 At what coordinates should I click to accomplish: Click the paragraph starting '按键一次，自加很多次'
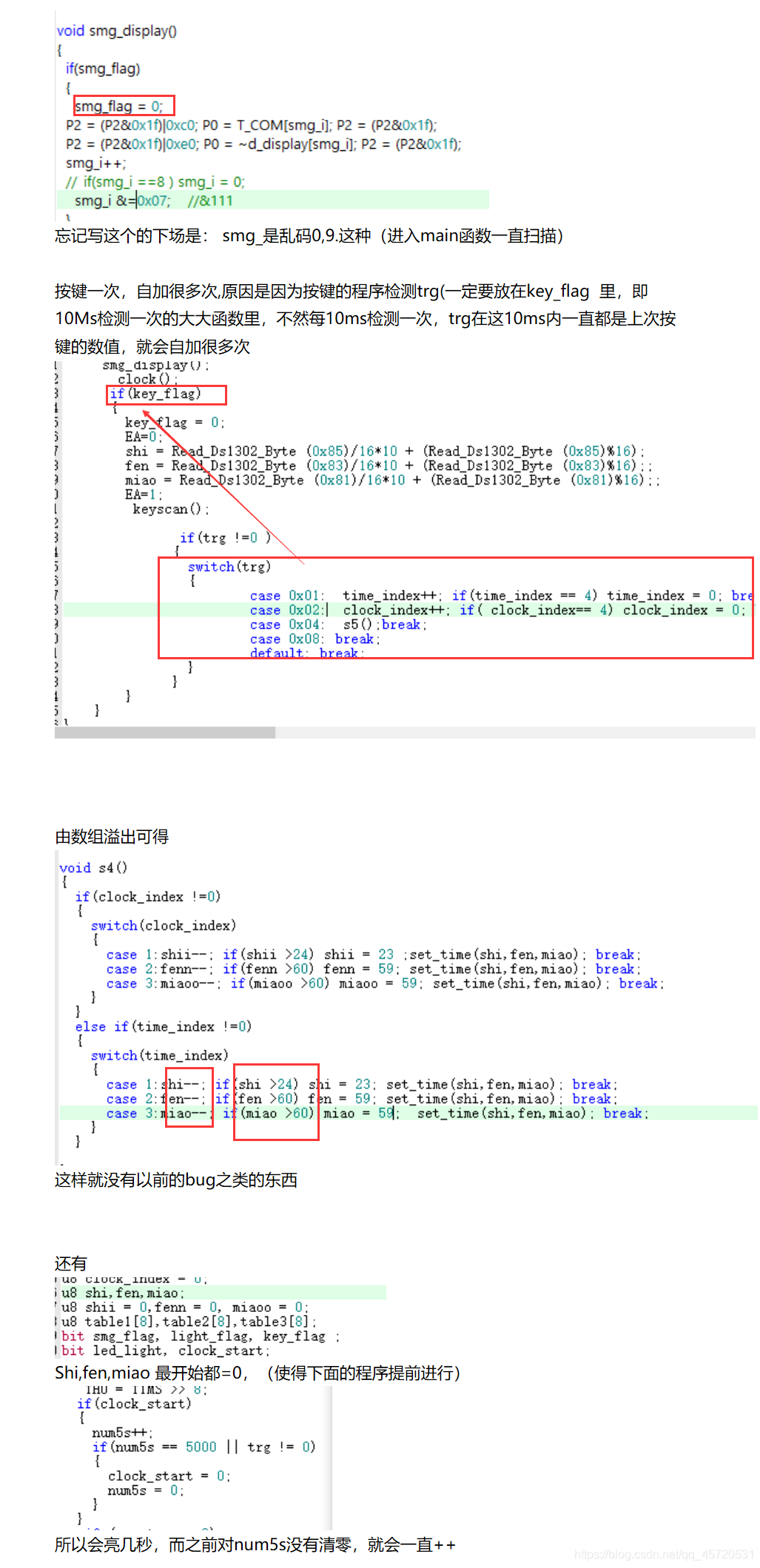click(366, 319)
